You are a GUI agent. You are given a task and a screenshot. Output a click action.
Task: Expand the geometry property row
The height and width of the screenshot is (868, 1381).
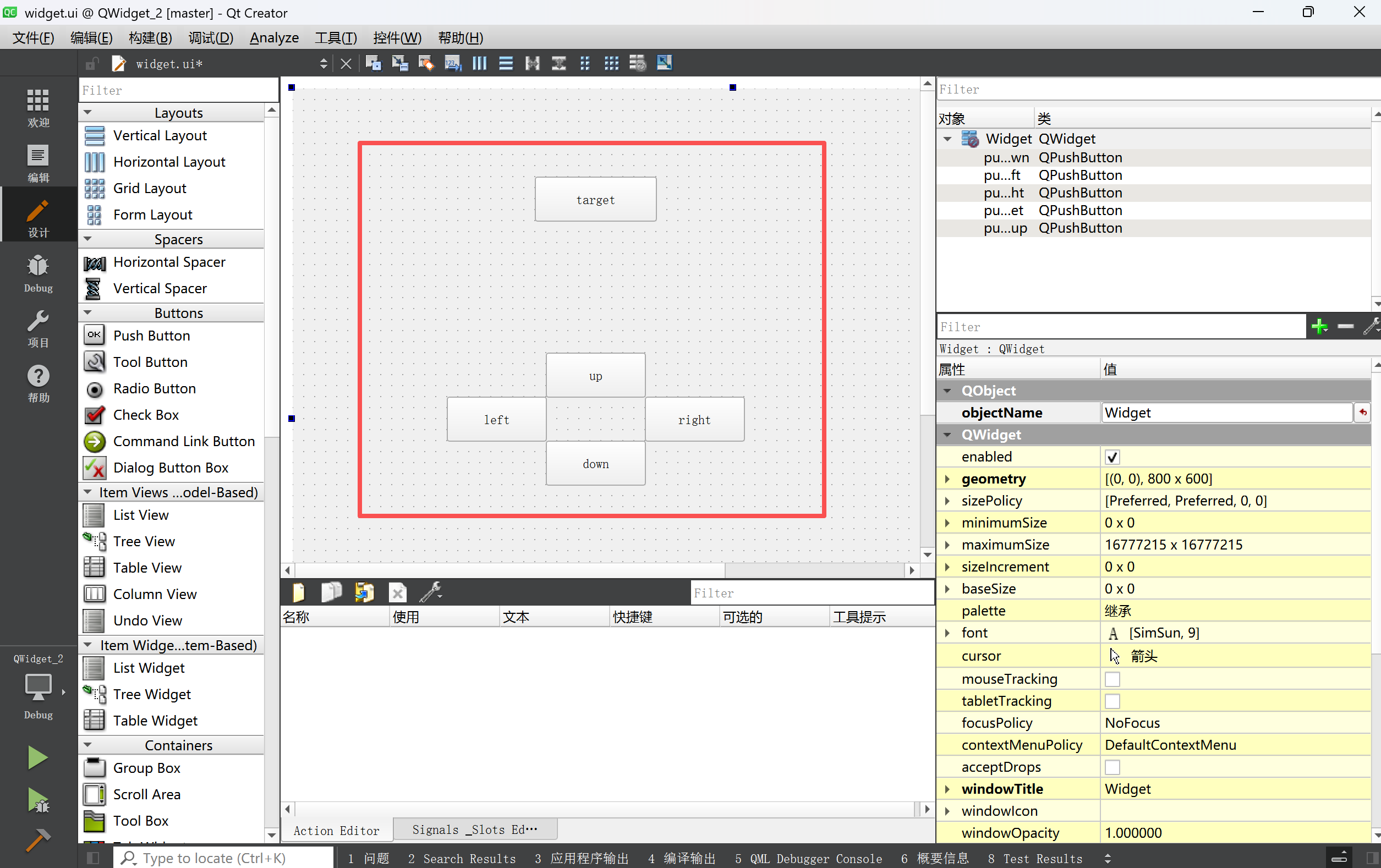point(947,479)
